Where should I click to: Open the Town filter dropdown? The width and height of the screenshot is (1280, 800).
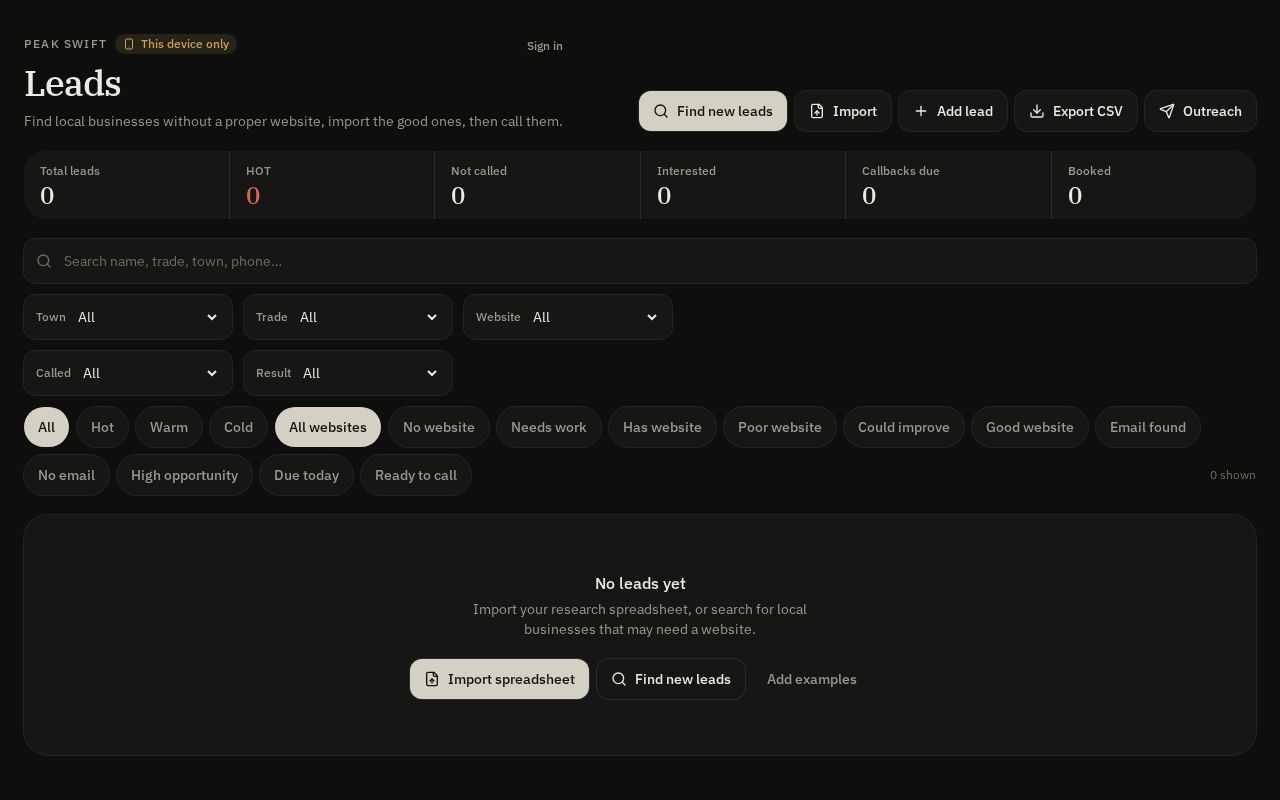[128, 317]
